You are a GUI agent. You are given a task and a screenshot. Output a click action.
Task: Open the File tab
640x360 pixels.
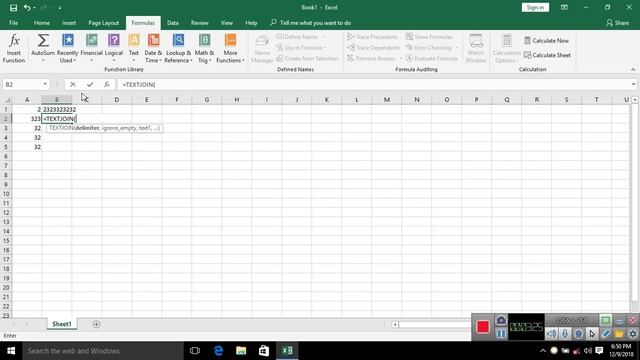coord(13,23)
